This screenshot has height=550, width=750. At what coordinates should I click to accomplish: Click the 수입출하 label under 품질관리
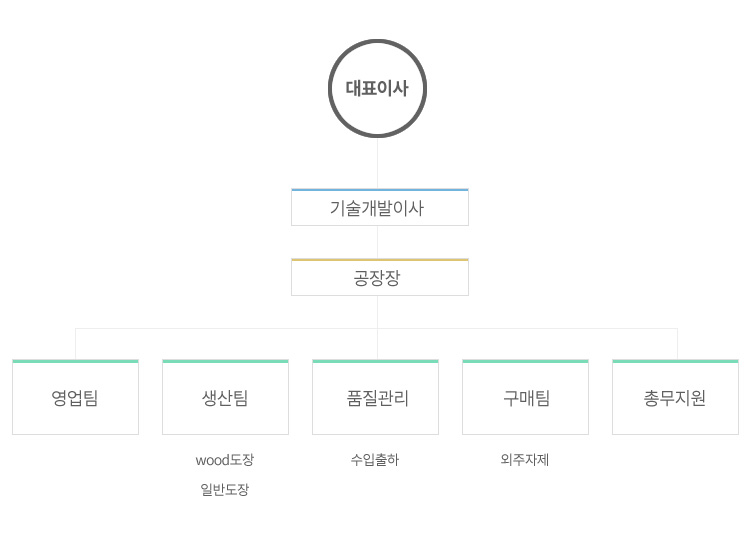click(375, 460)
